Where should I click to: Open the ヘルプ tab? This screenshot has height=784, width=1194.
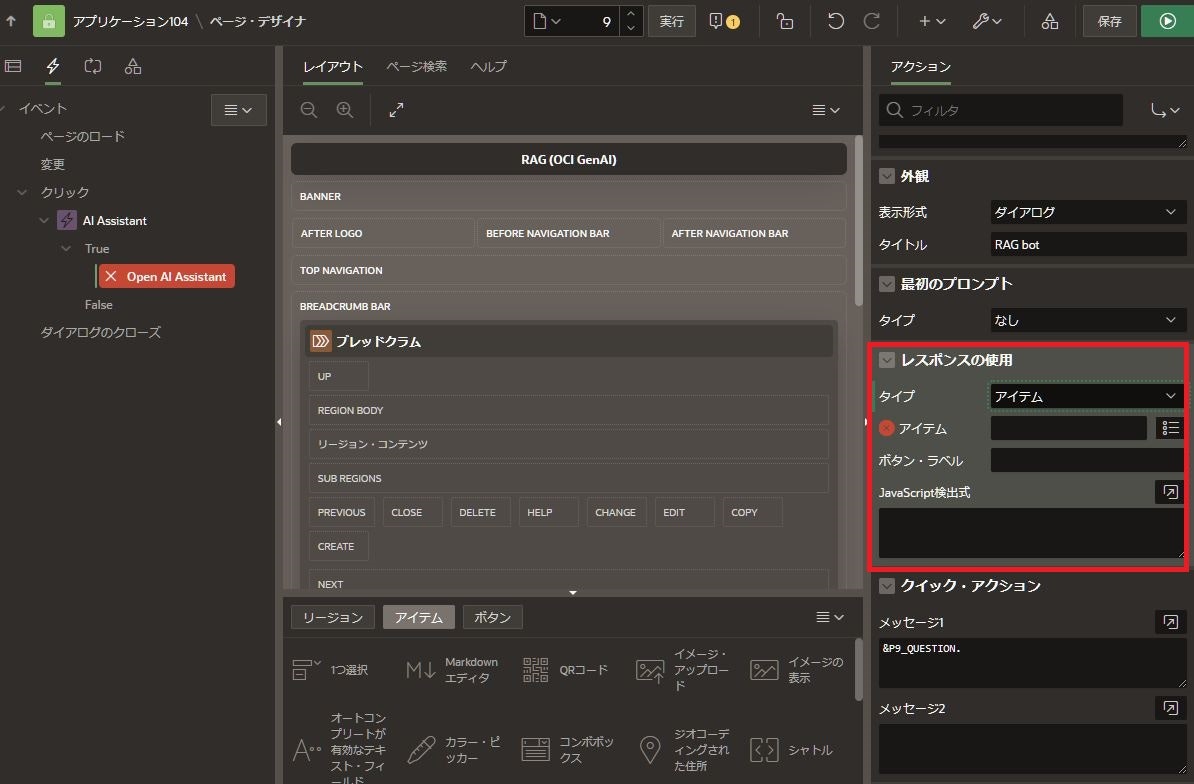488,66
